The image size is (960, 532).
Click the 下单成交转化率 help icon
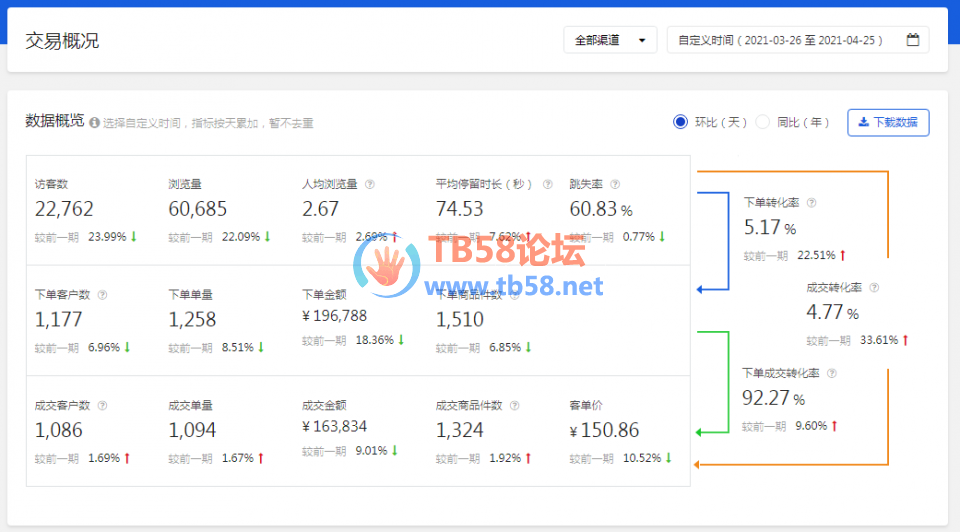tap(832, 373)
